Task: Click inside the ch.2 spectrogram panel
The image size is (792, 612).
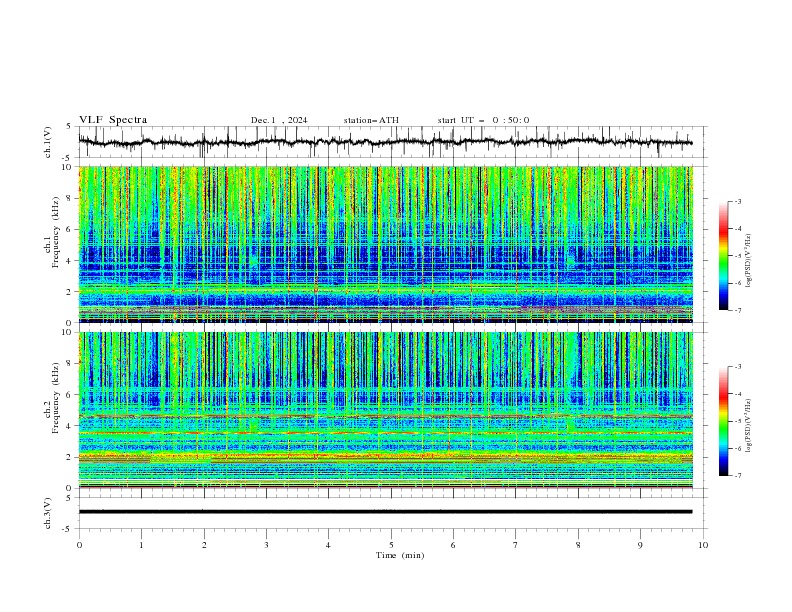Action: pyautogui.click(x=385, y=410)
